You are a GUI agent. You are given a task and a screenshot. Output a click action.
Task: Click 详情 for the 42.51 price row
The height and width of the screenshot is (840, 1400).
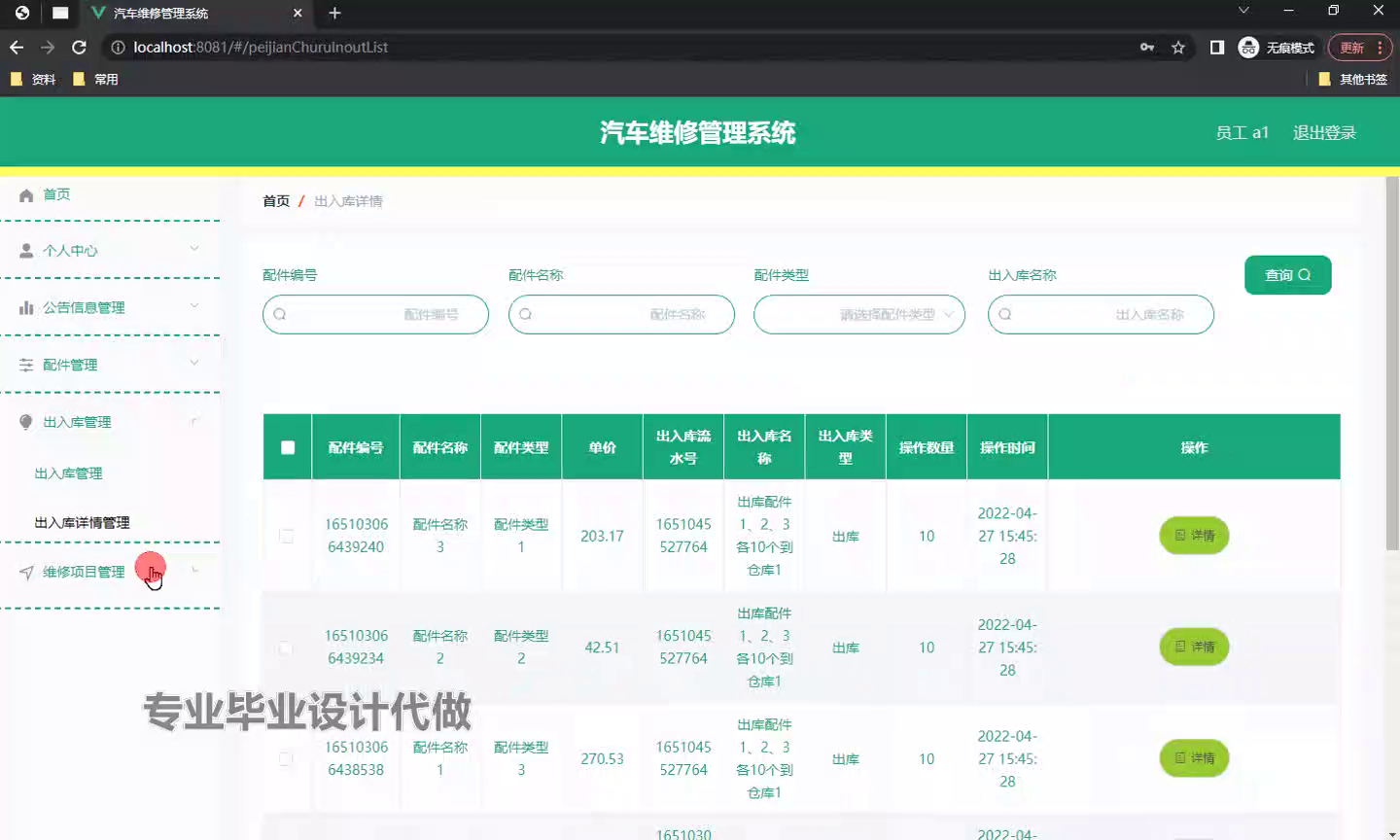(x=1194, y=647)
